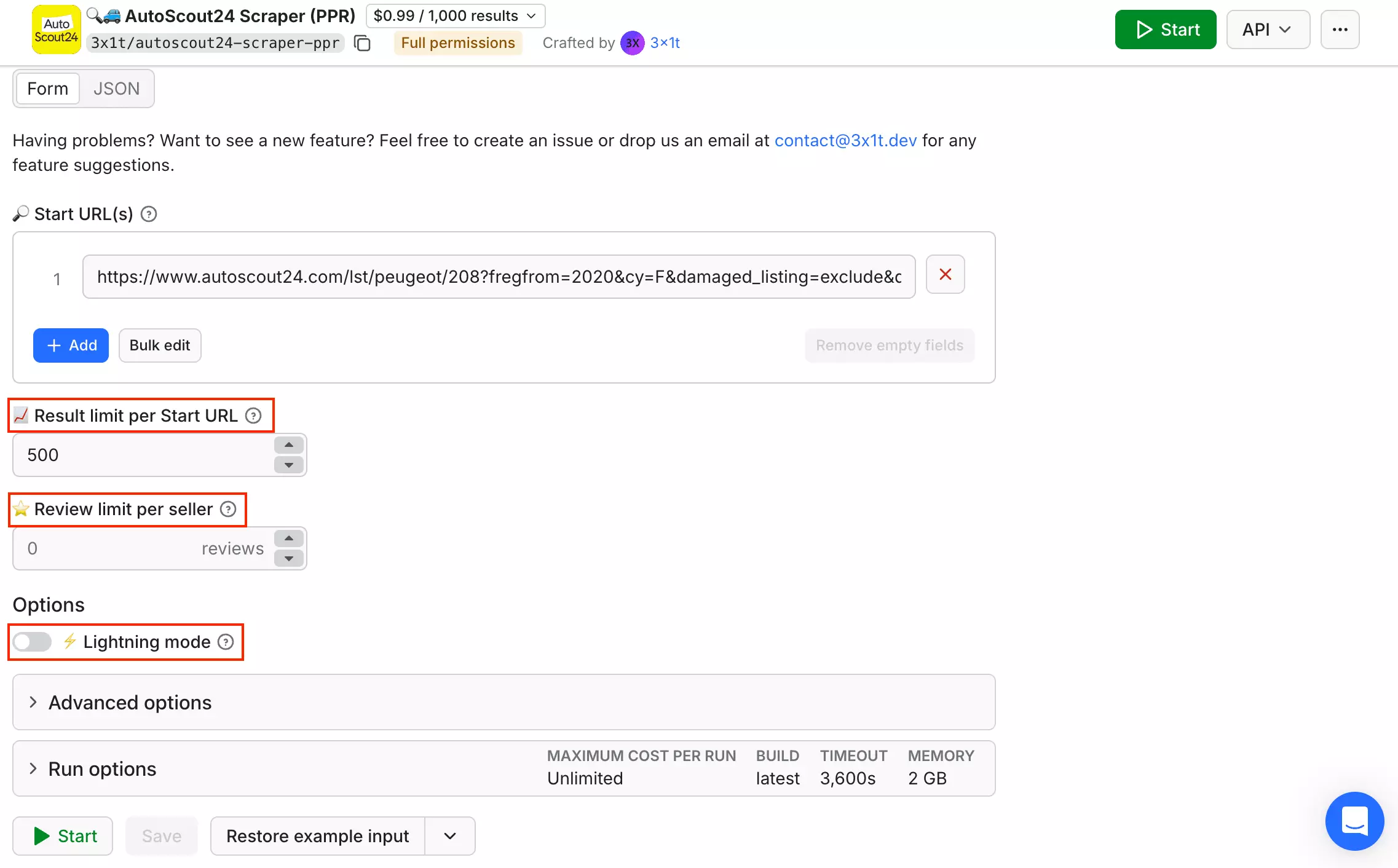Click Restore example input
The width and height of the screenshot is (1398, 868).
point(318,836)
